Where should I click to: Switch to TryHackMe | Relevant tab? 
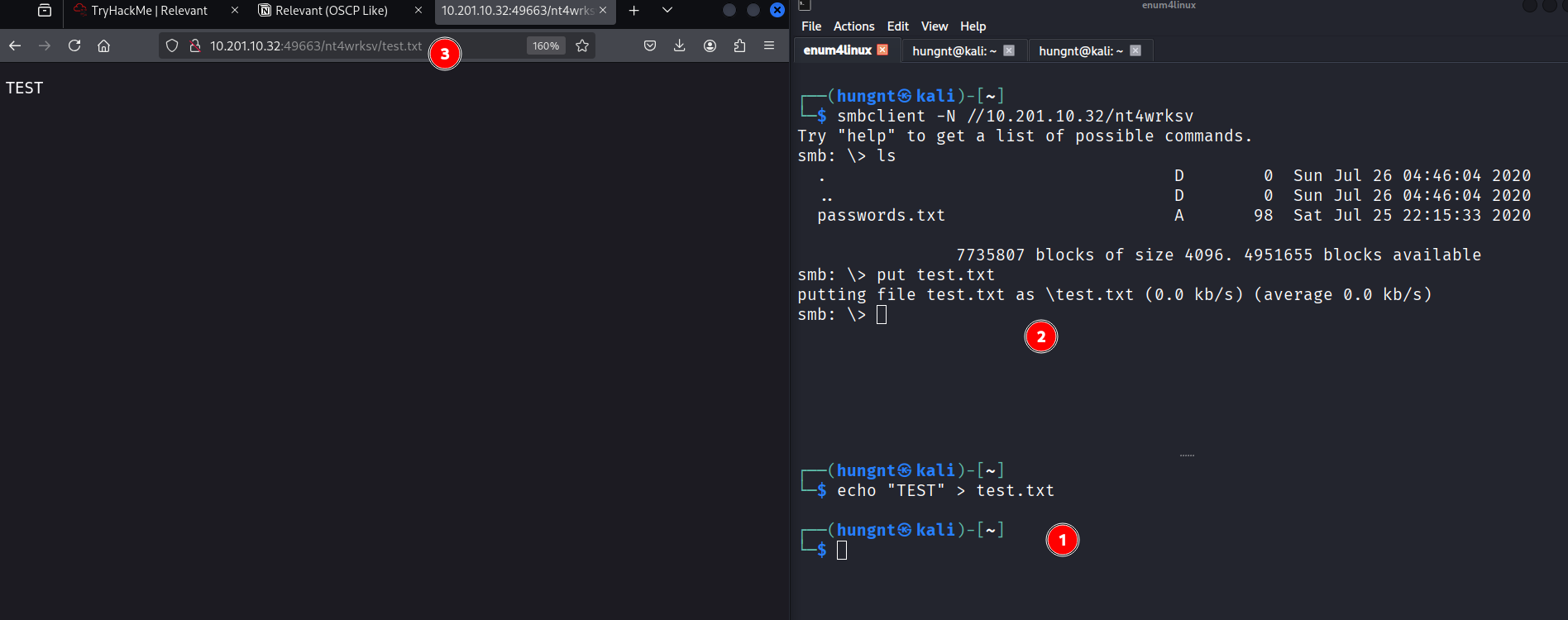(x=149, y=11)
